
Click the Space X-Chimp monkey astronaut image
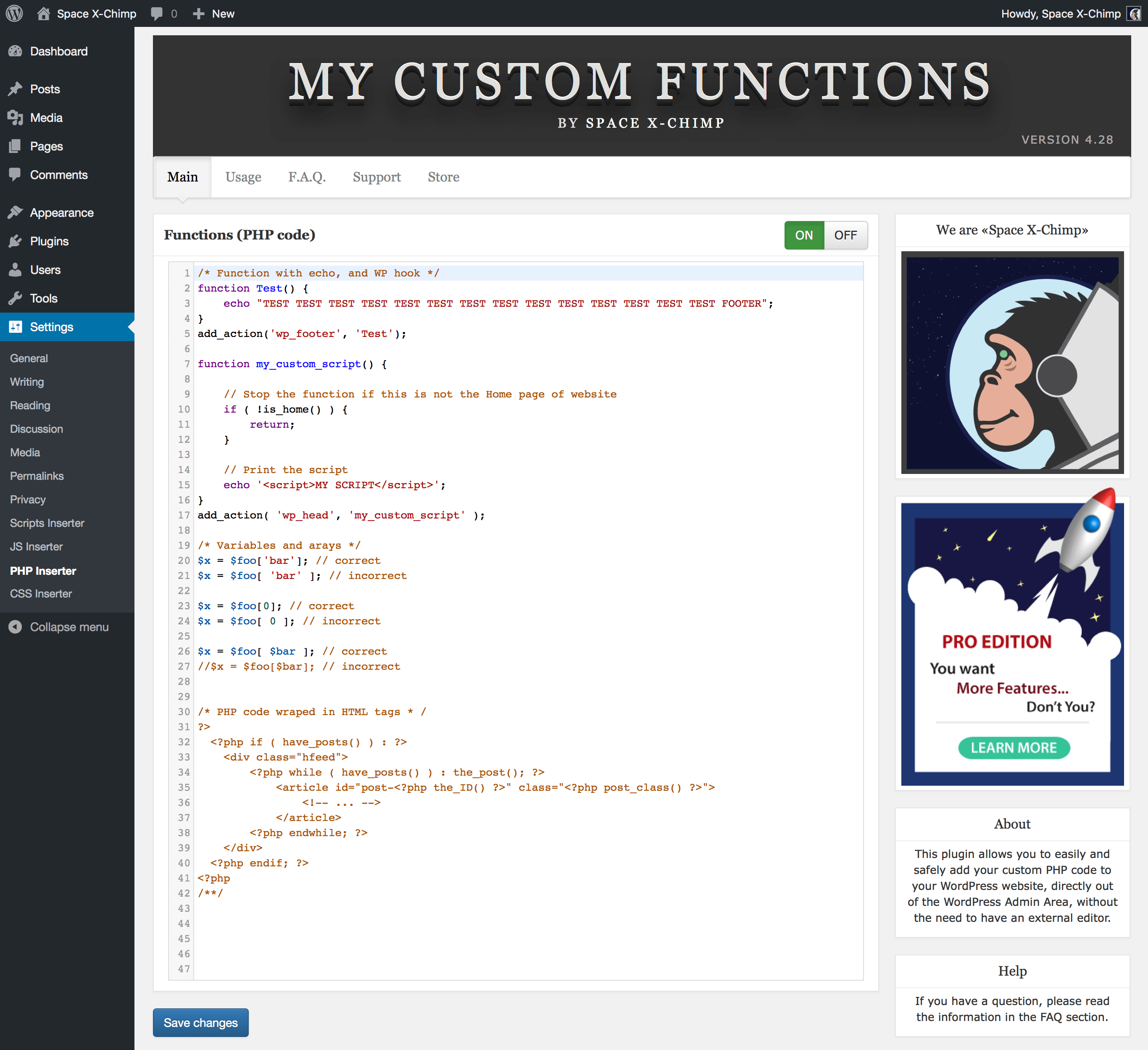1012,362
